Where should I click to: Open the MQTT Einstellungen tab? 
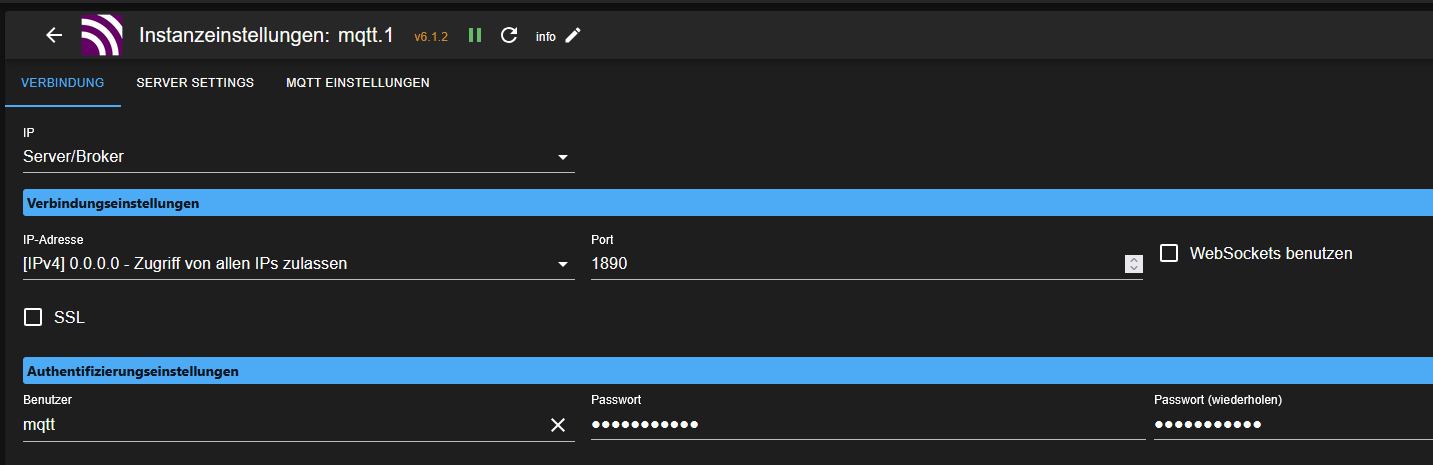point(357,83)
